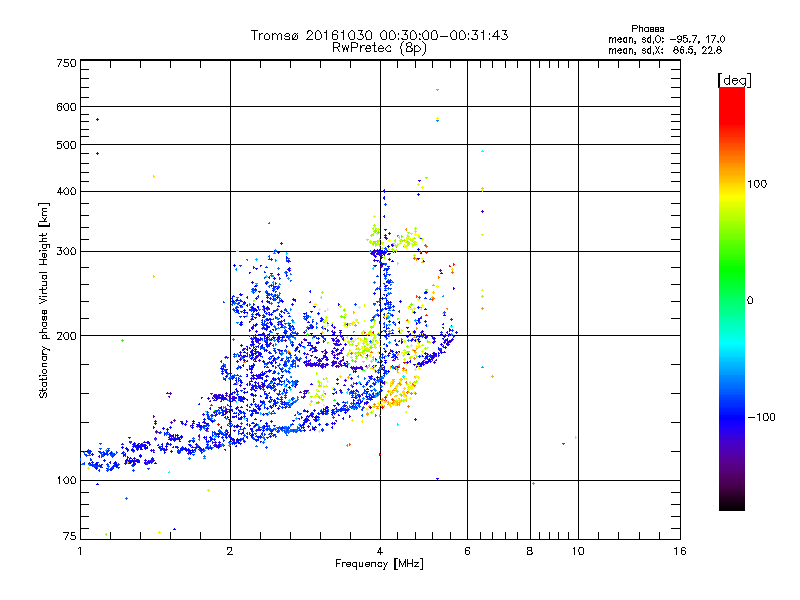Click the x-axis label '2'
The height and width of the screenshot is (600, 800).
pyautogui.click(x=230, y=551)
